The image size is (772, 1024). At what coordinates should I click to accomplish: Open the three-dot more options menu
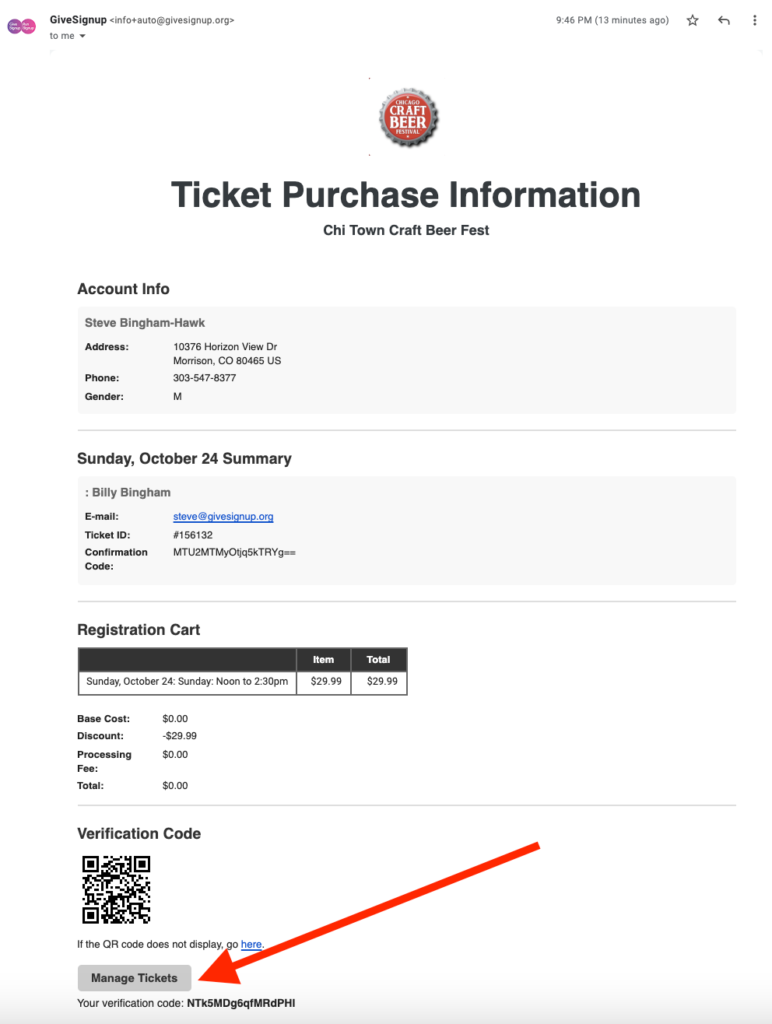754,20
